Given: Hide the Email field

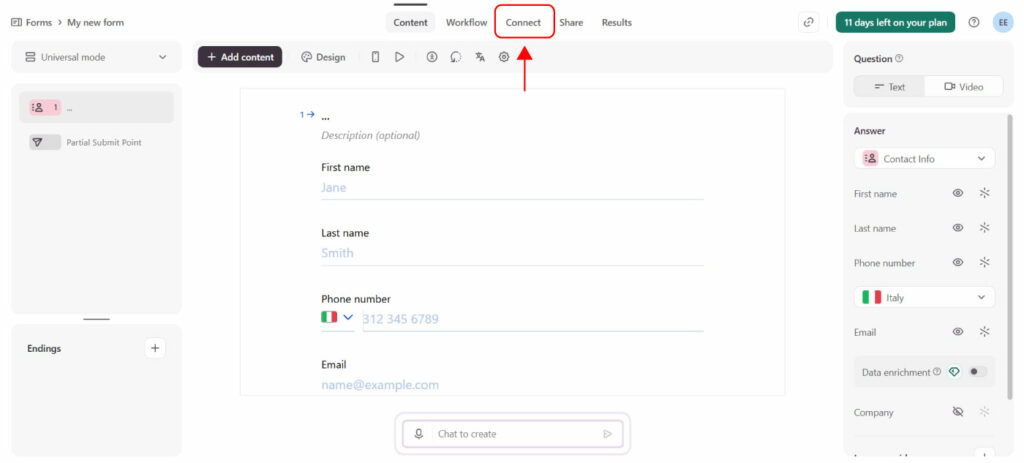Looking at the screenshot, I should (x=958, y=332).
